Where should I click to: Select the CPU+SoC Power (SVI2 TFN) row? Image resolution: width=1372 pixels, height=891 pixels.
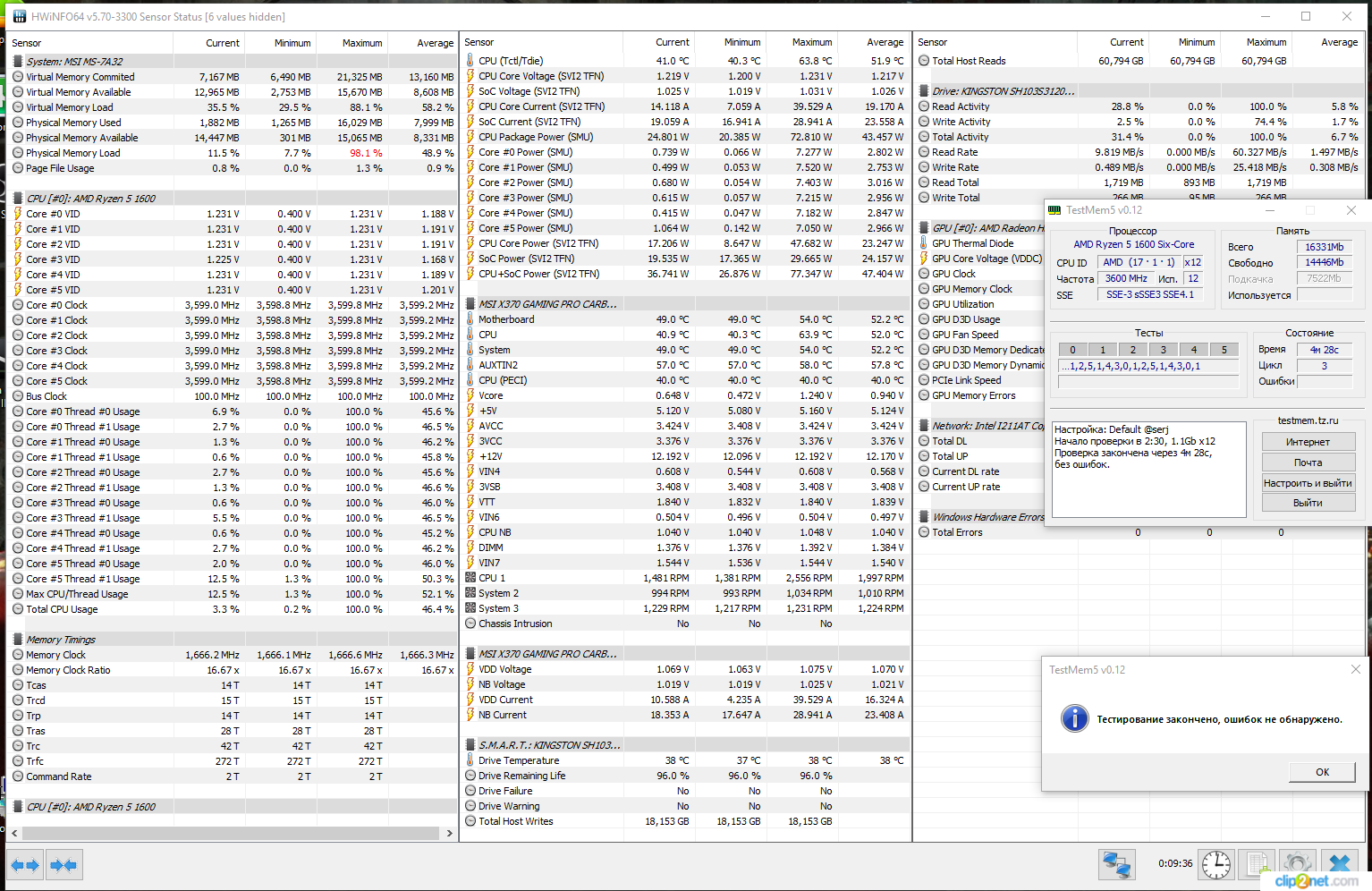[x=686, y=274]
